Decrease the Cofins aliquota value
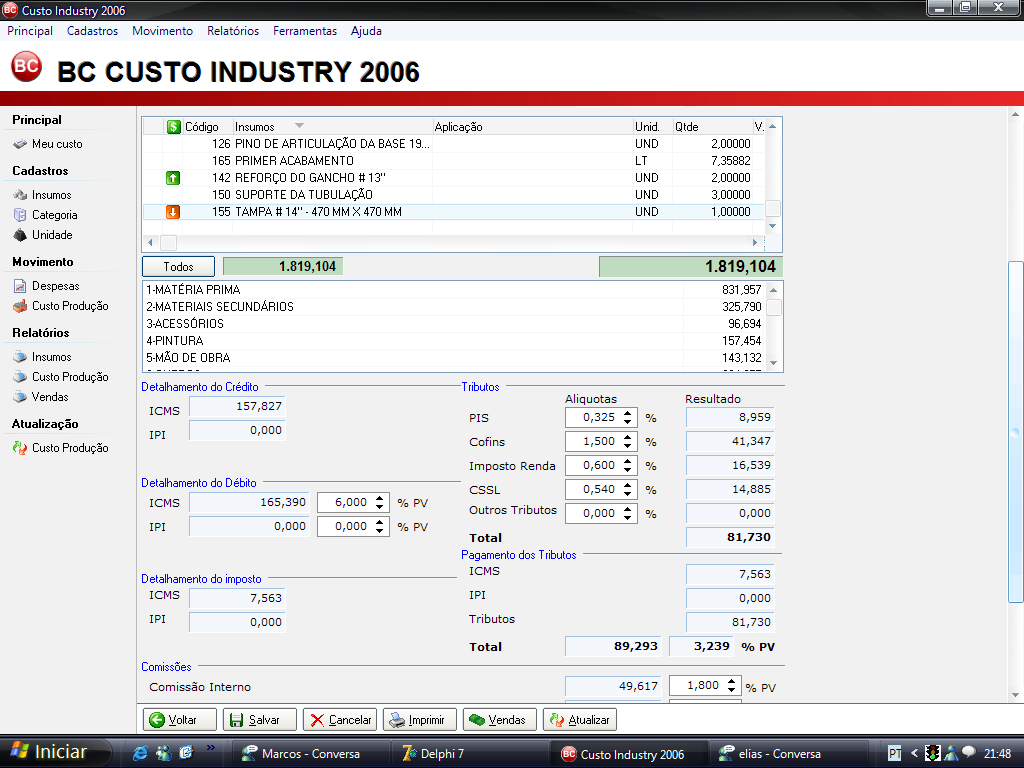 coord(628,446)
